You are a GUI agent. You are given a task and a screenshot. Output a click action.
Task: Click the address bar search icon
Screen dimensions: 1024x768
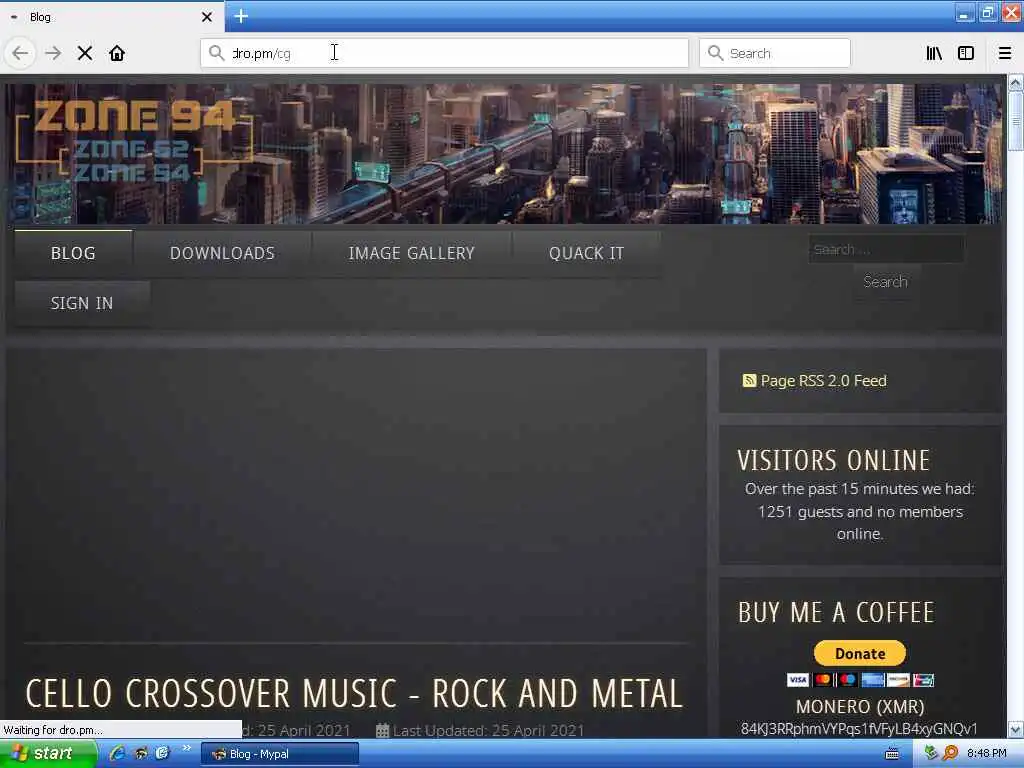pyautogui.click(x=216, y=52)
